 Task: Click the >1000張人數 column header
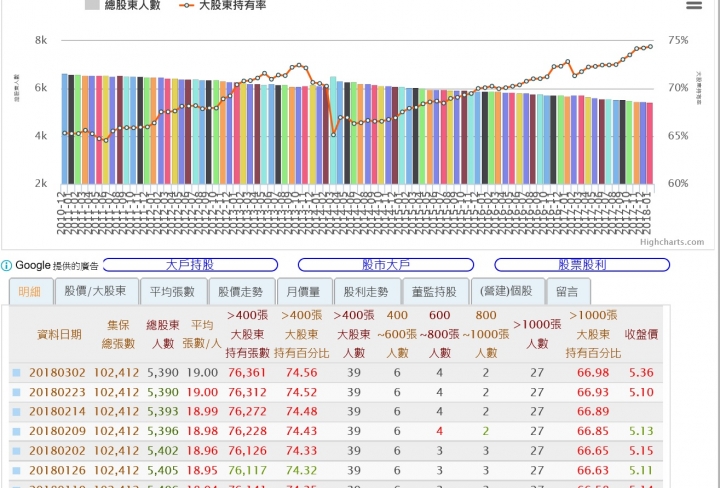click(537, 335)
